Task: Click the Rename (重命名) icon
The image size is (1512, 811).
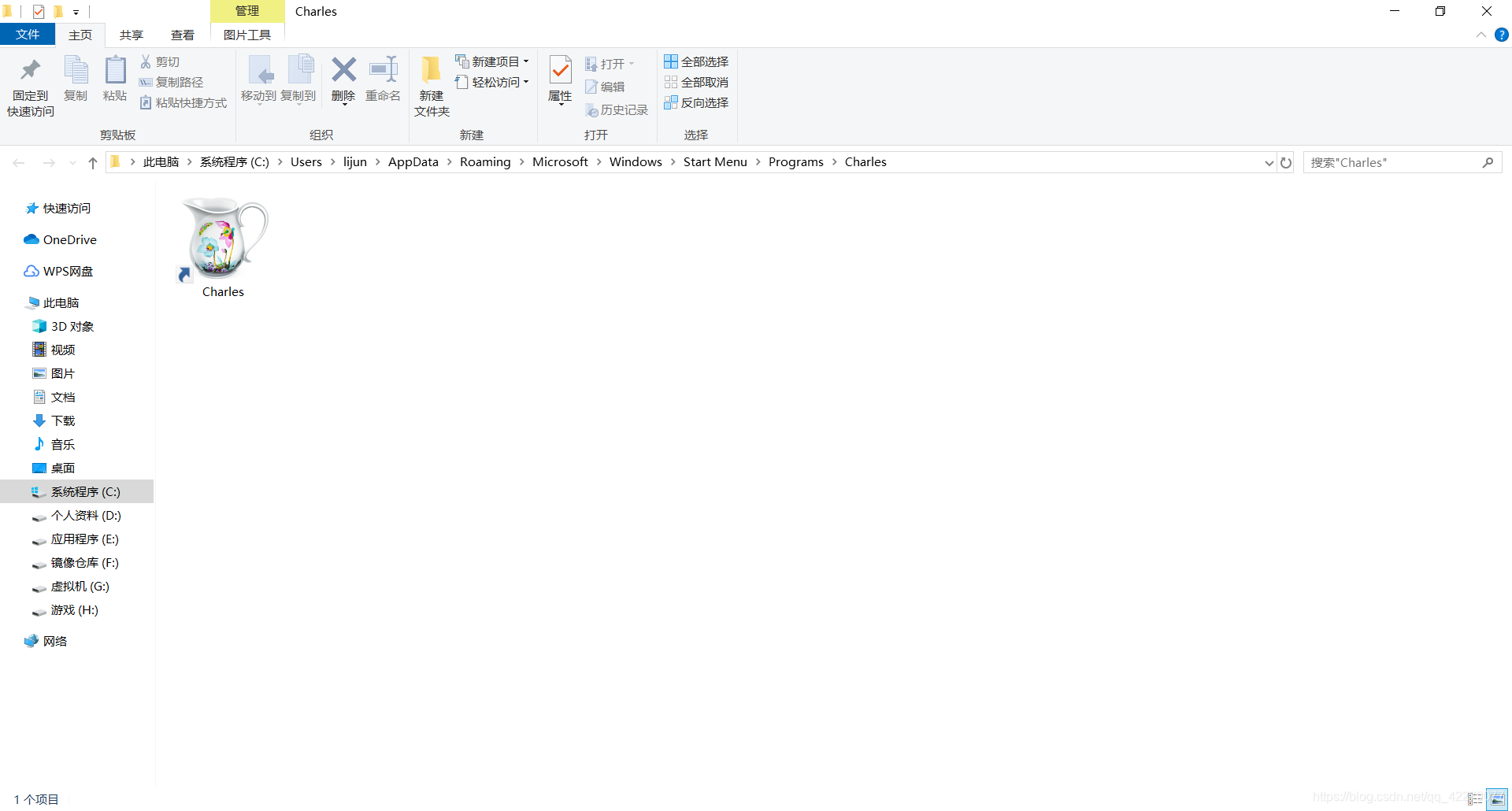Action: pos(384,70)
